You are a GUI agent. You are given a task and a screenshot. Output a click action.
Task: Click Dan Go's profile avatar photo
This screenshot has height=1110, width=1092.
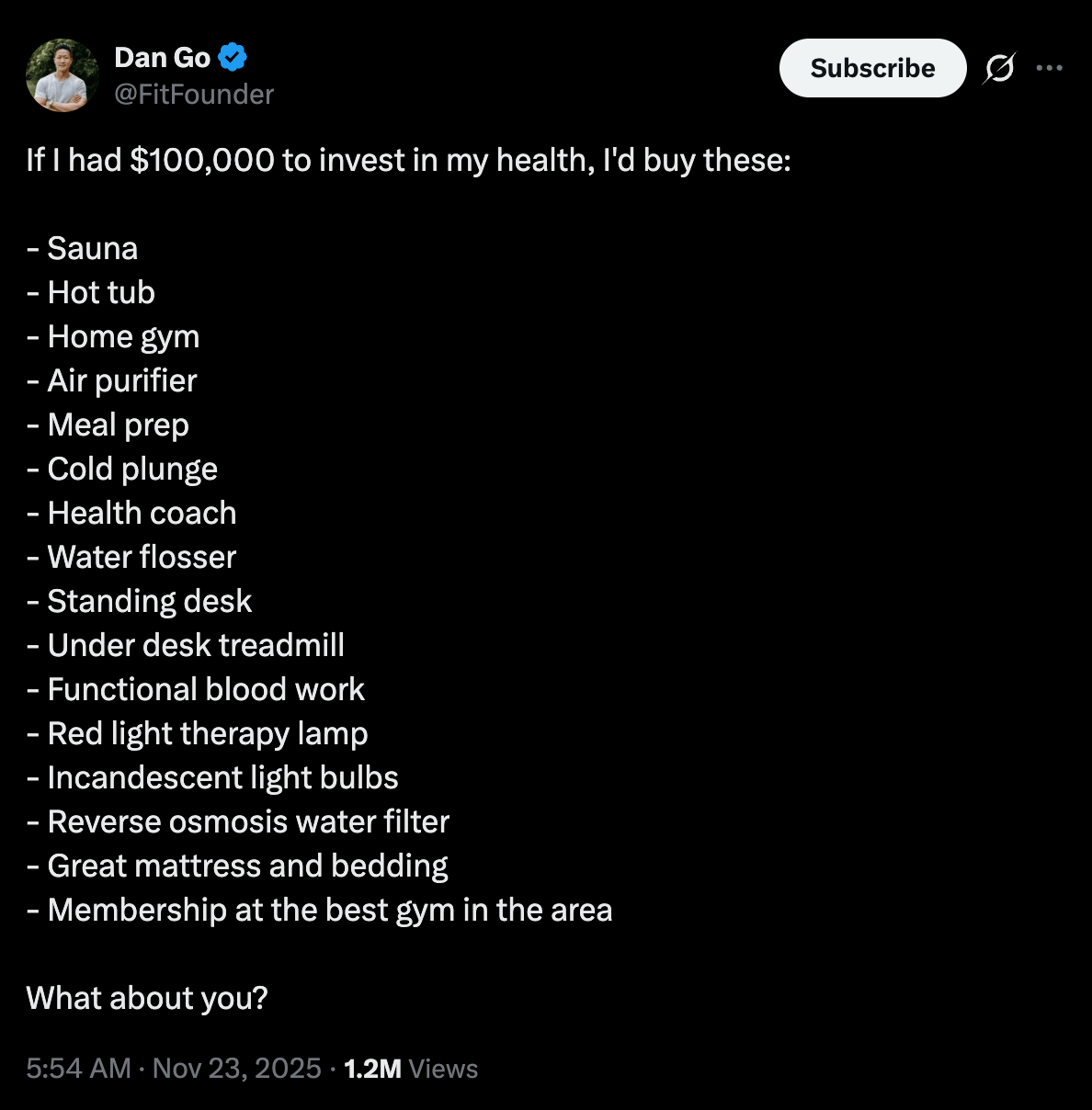(x=62, y=75)
